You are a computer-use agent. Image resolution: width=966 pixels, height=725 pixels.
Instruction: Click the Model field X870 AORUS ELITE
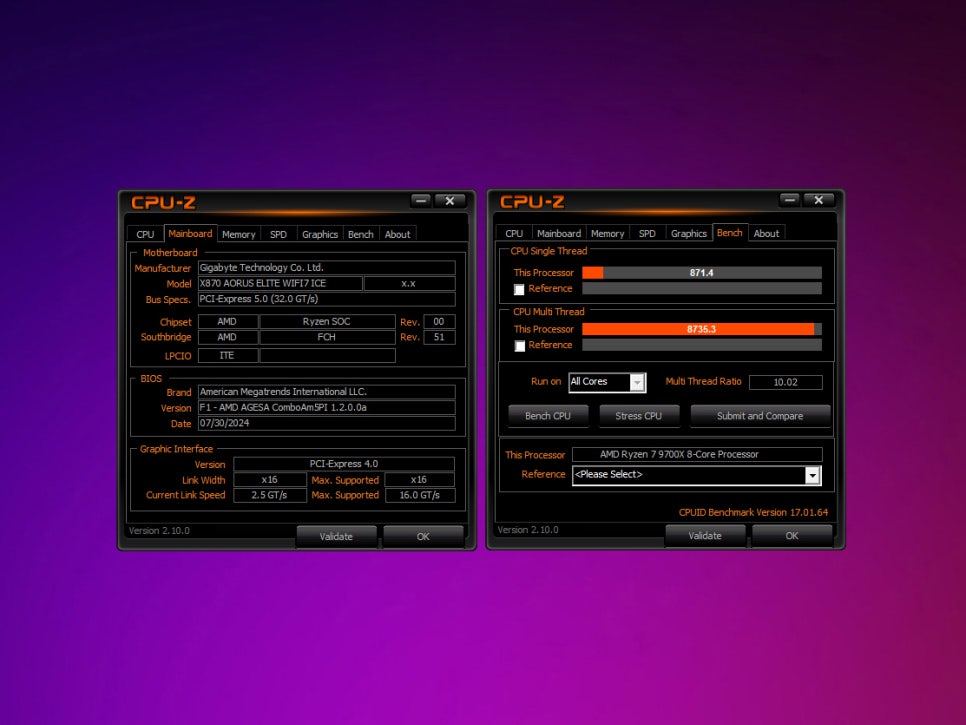(280, 283)
